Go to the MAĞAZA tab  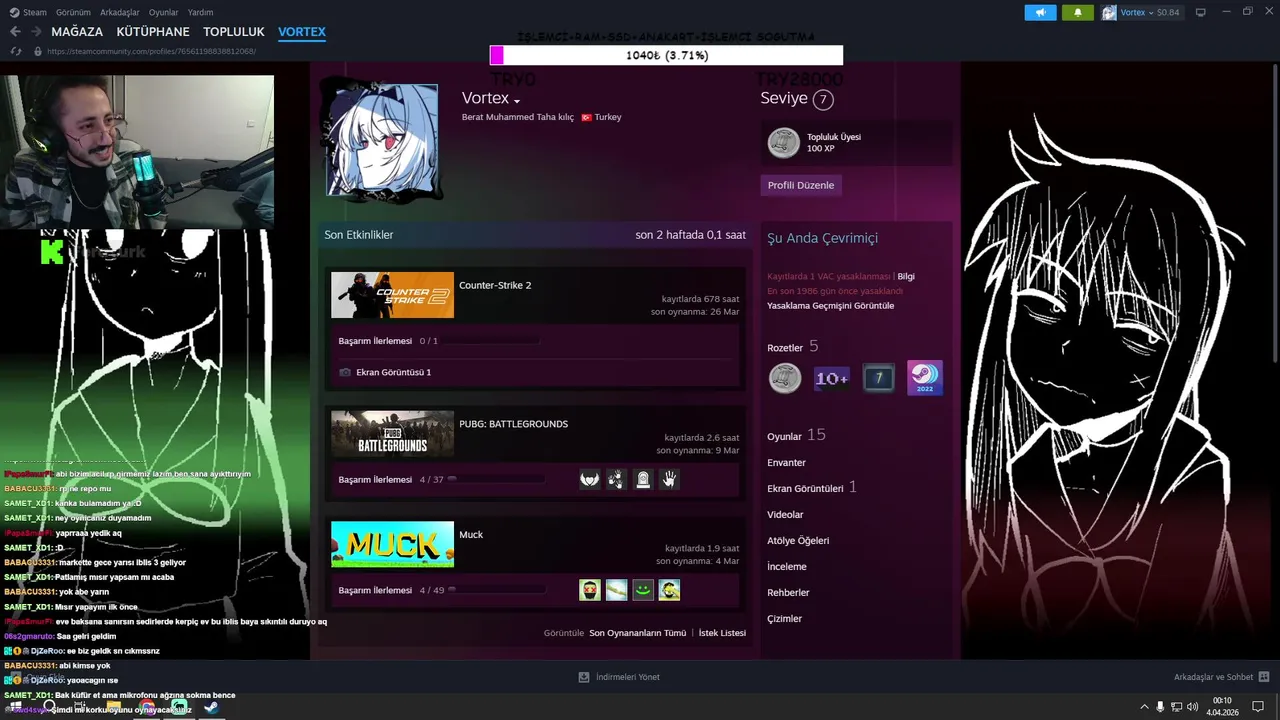pyautogui.click(x=77, y=32)
